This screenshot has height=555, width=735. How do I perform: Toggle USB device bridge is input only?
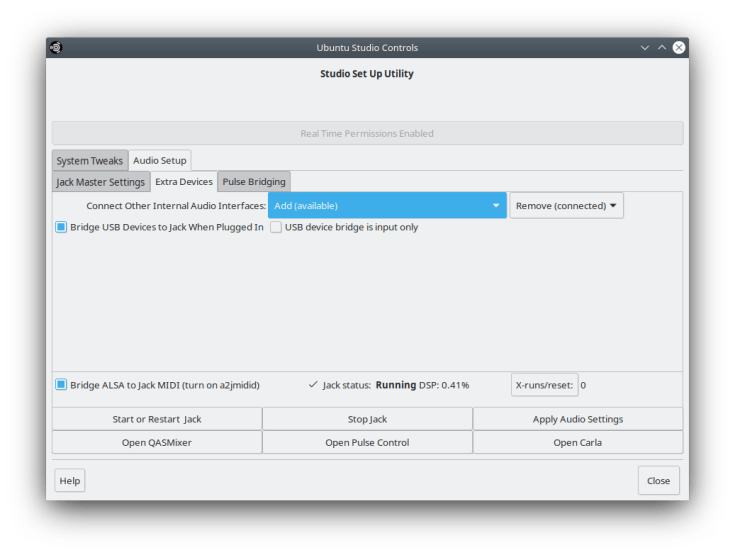[276, 227]
